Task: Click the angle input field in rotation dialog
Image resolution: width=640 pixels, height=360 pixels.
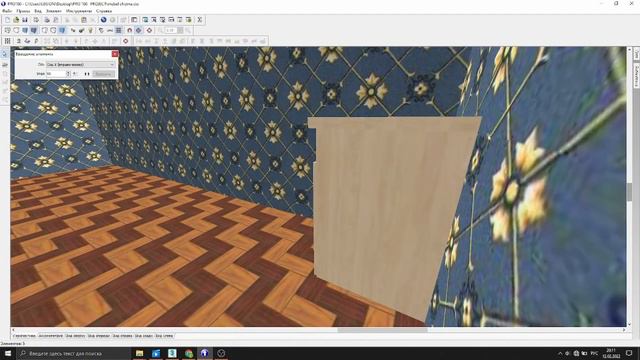Action: click(x=56, y=74)
